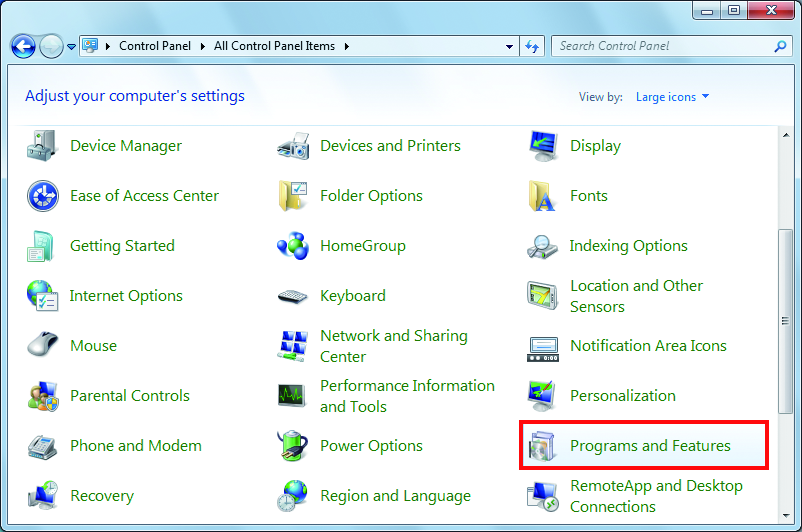Click the Back navigation button
Screen dimensions: 802x532
[23, 46]
